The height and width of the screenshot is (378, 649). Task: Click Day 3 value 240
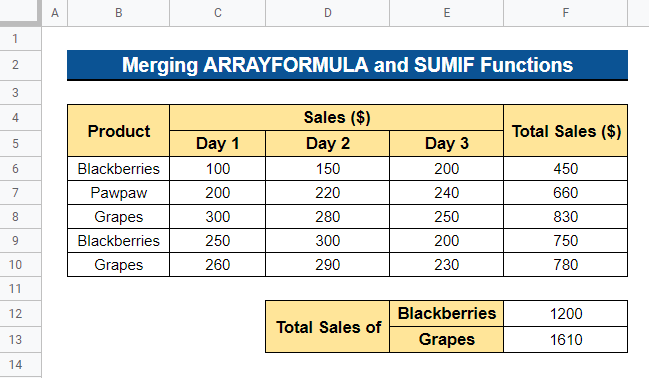pyautogui.click(x=446, y=193)
